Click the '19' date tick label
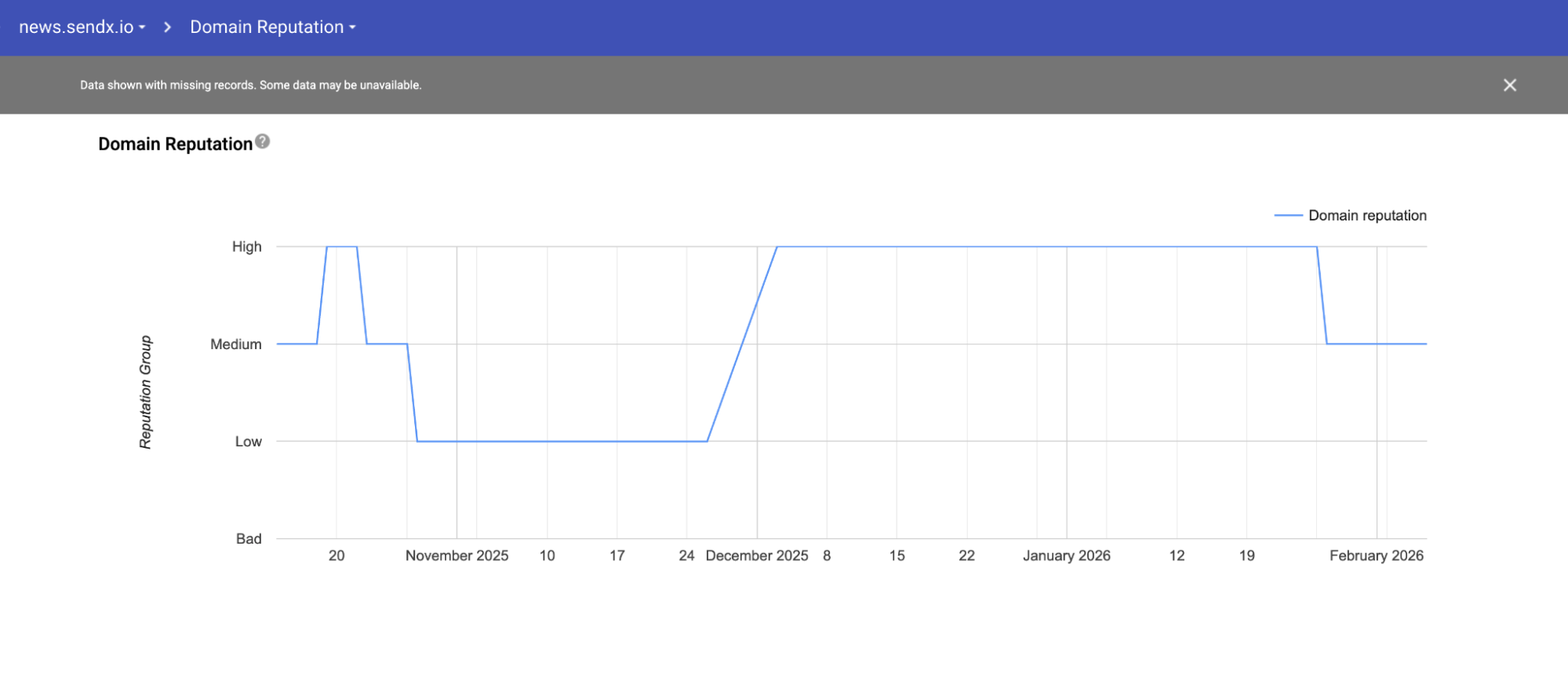The height and width of the screenshot is (677, 1568). [x=1246, y=555]
